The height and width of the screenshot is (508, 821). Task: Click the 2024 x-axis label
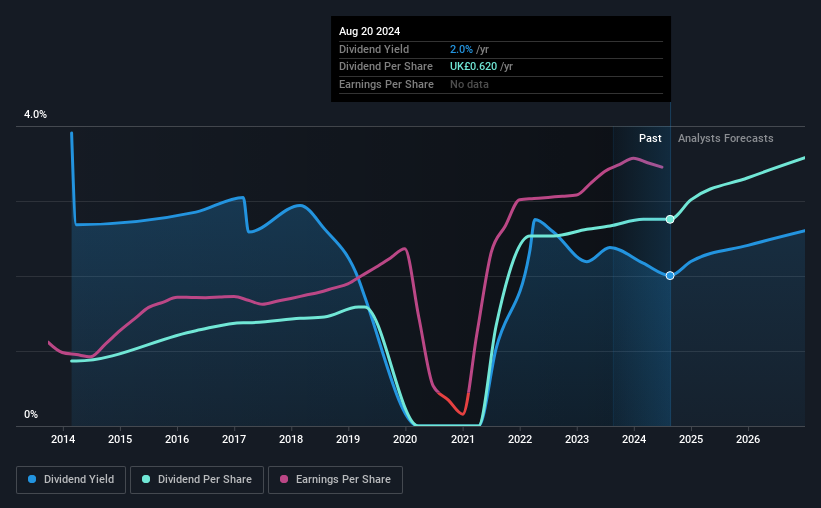634,439
